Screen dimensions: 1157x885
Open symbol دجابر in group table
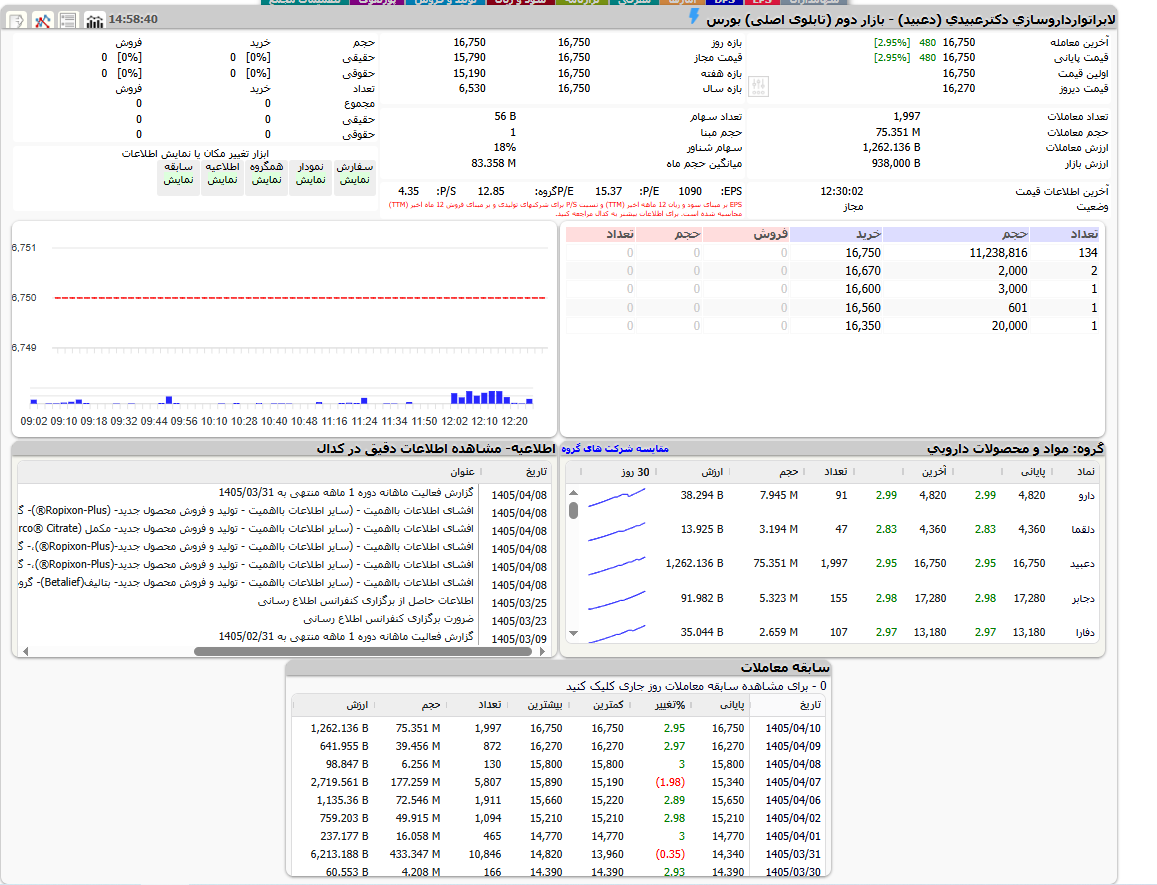[1083, 599]
